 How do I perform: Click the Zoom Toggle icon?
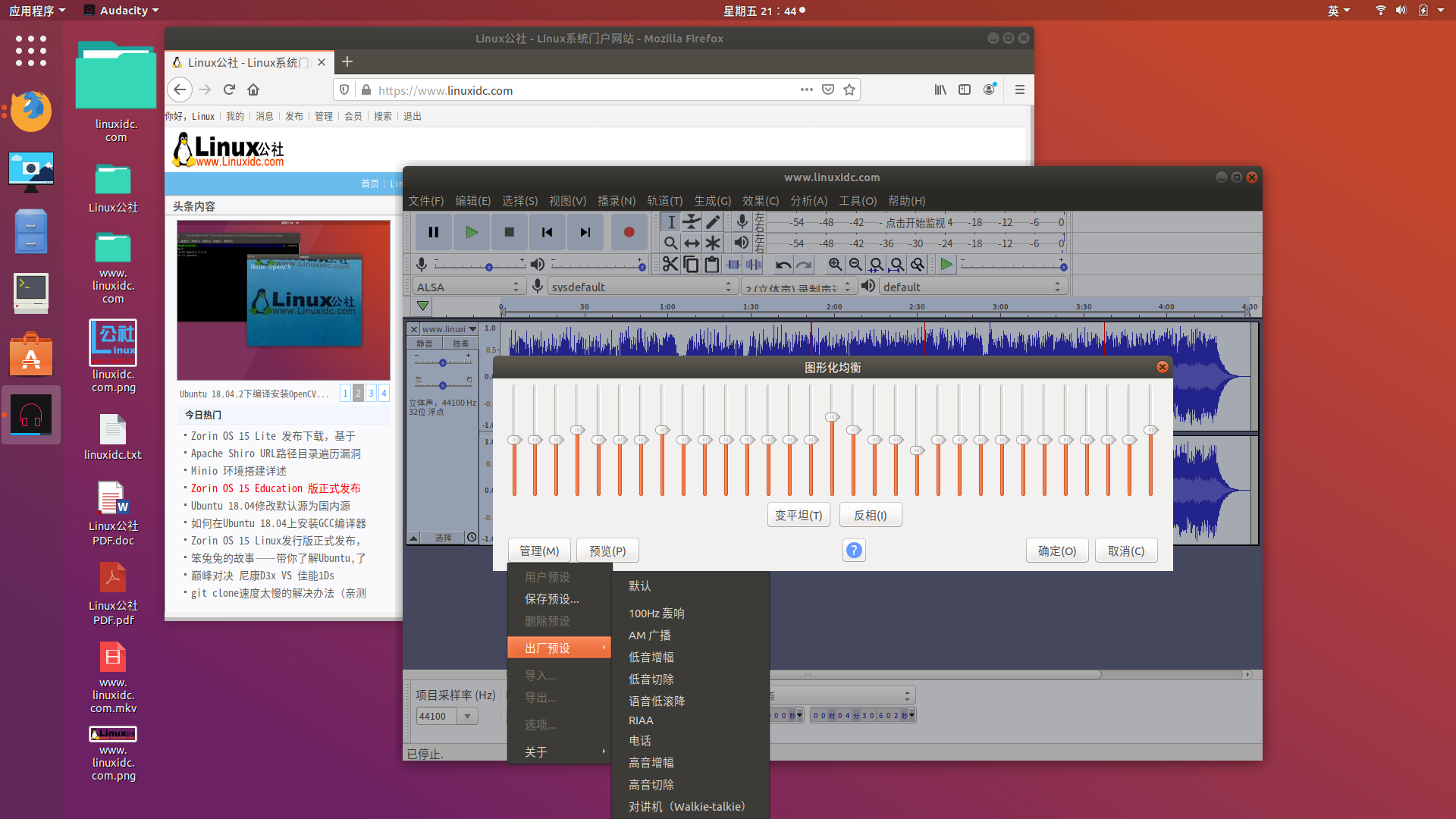click(917, 264)
